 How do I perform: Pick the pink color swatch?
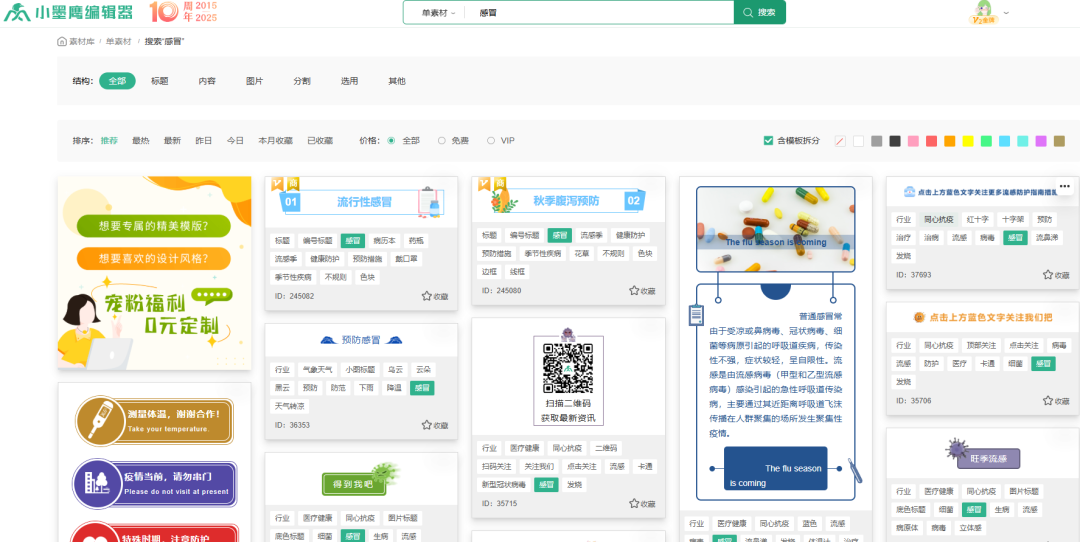click(913, 141)
